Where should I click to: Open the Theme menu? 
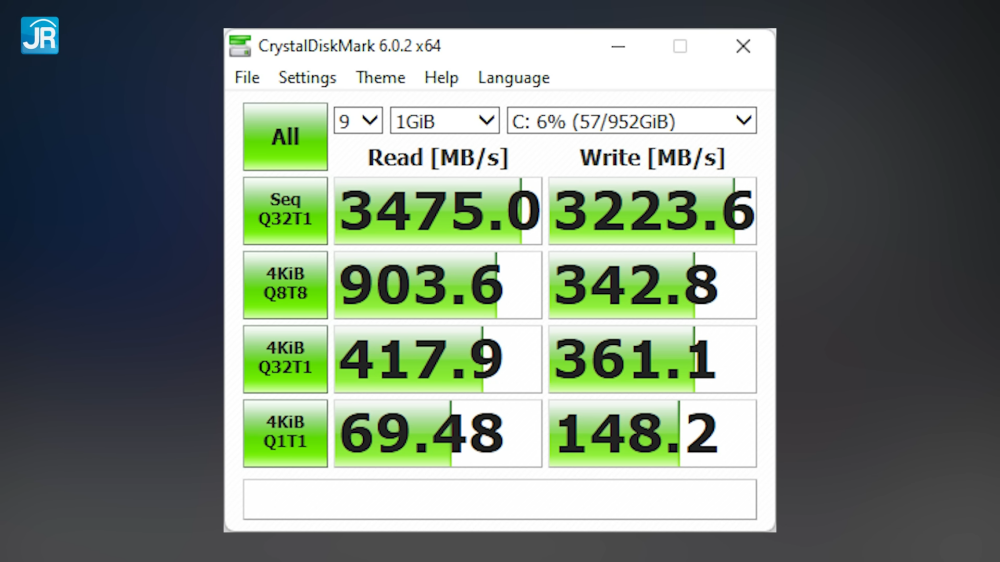(x=380, y=78)
